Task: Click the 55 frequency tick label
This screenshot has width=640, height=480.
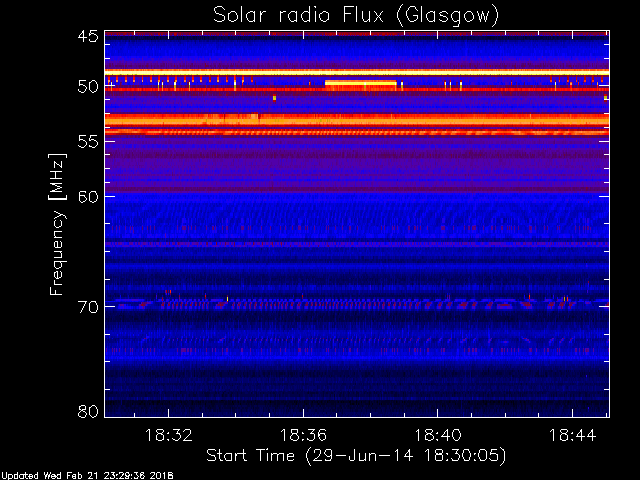Action: point(88,142)
